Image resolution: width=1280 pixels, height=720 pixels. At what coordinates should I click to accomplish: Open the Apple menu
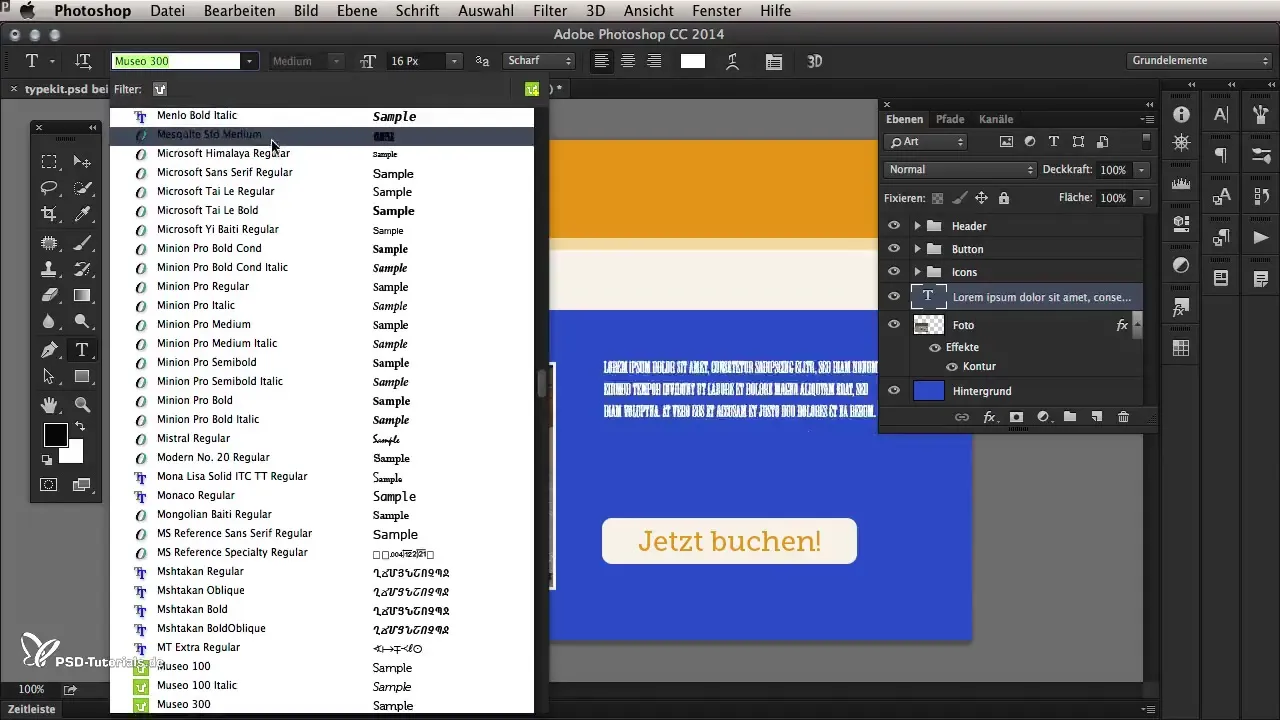point(26,11)
